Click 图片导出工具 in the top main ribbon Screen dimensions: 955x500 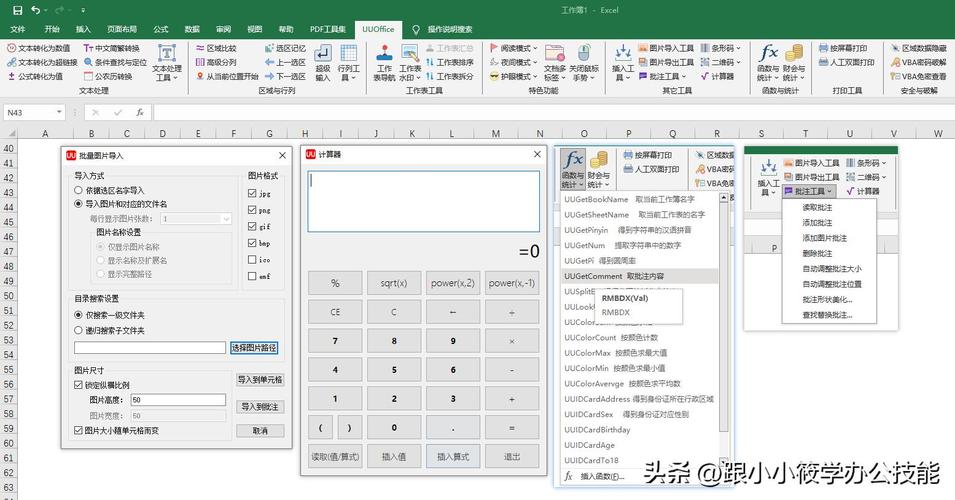(x=666, y=62)
